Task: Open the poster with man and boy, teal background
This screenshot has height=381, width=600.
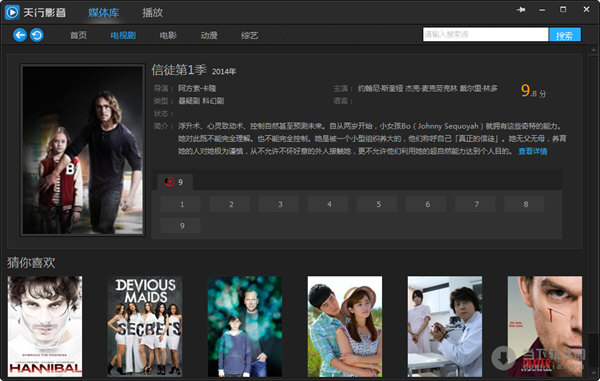Action: coord(245,326)
